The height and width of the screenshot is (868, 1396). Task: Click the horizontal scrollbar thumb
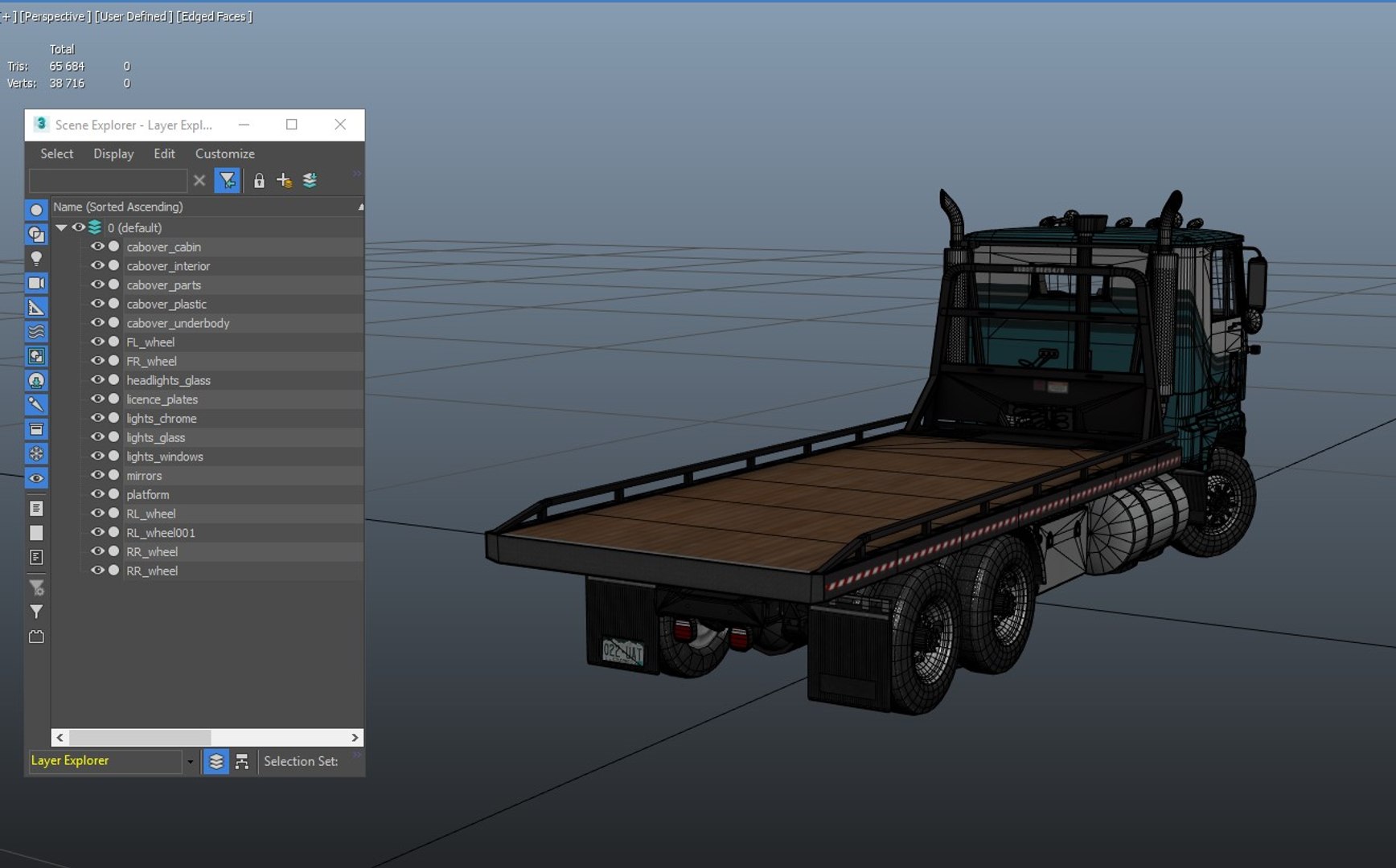[x=141, y=737]
